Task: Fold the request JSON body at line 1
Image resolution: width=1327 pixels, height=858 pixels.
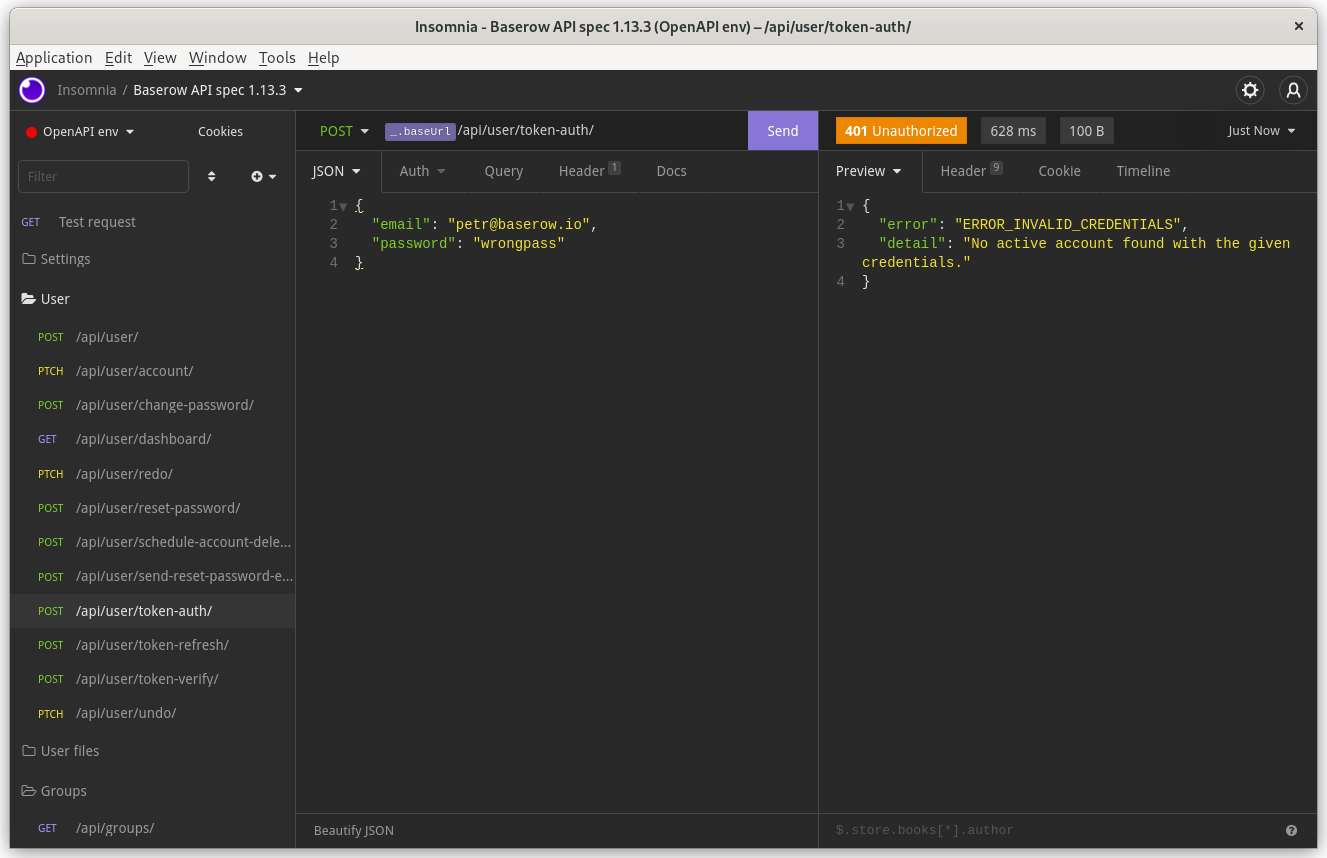Action: (344, 206)
